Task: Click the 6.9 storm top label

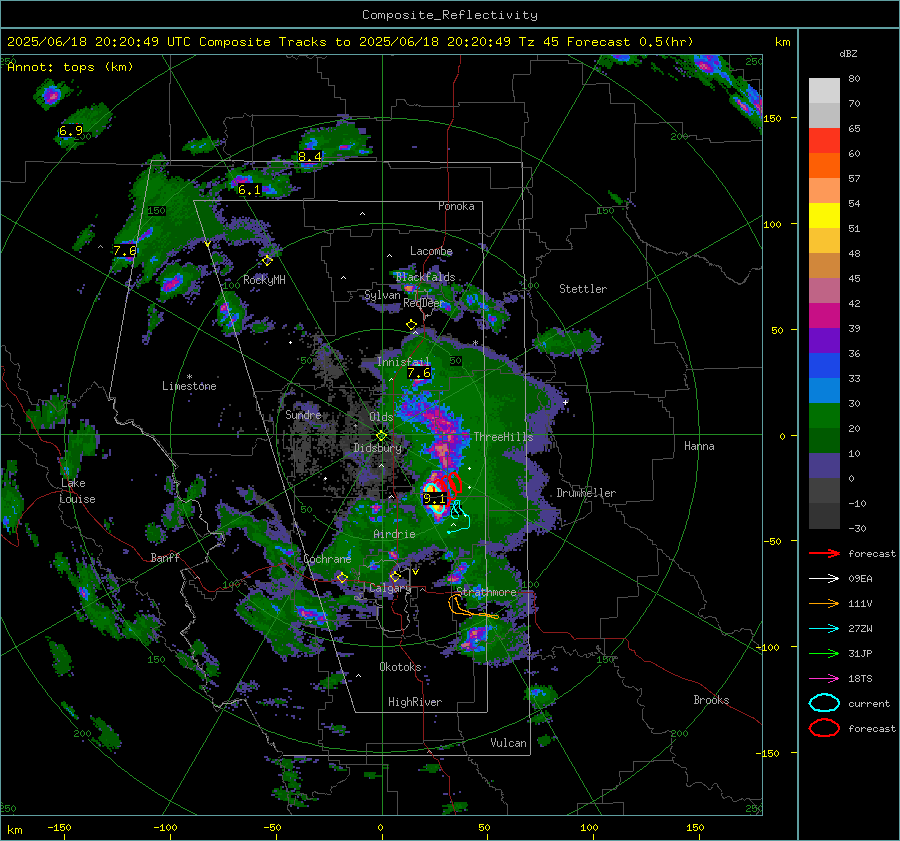Action: 71,131
